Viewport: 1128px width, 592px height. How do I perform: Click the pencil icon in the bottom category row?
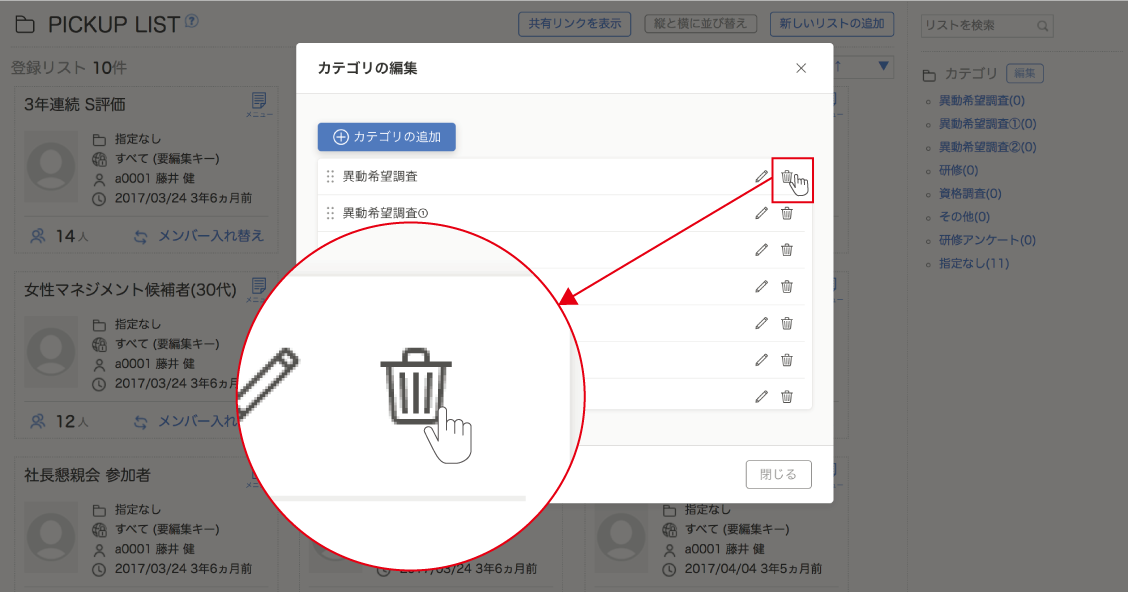[x=761, y=396]
